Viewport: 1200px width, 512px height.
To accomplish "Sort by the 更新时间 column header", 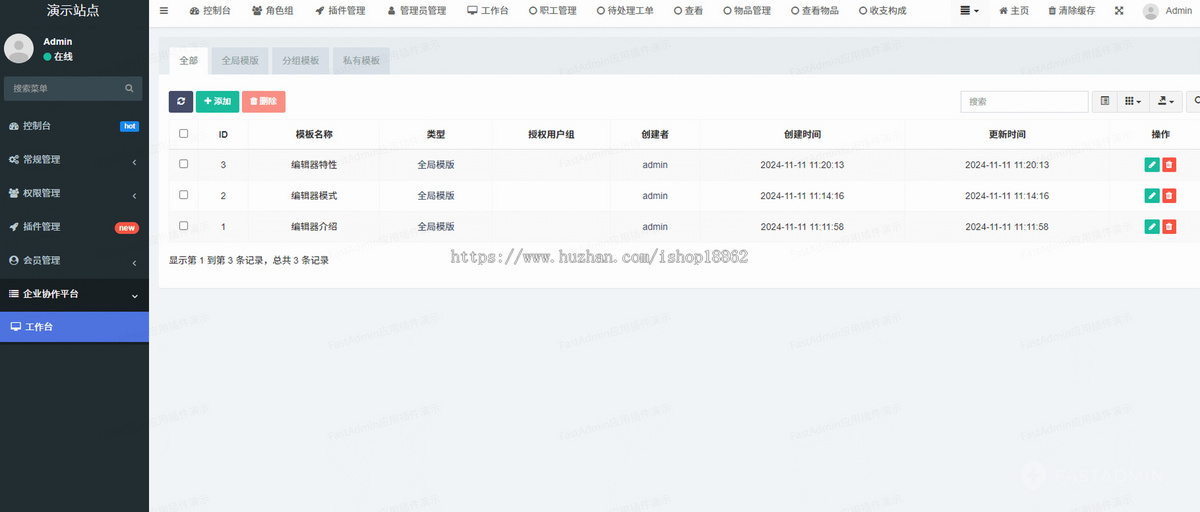I will [1007, 134].
